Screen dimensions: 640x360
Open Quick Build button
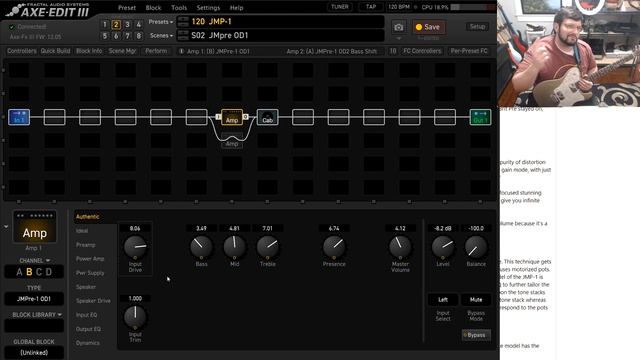coord(56,51)
